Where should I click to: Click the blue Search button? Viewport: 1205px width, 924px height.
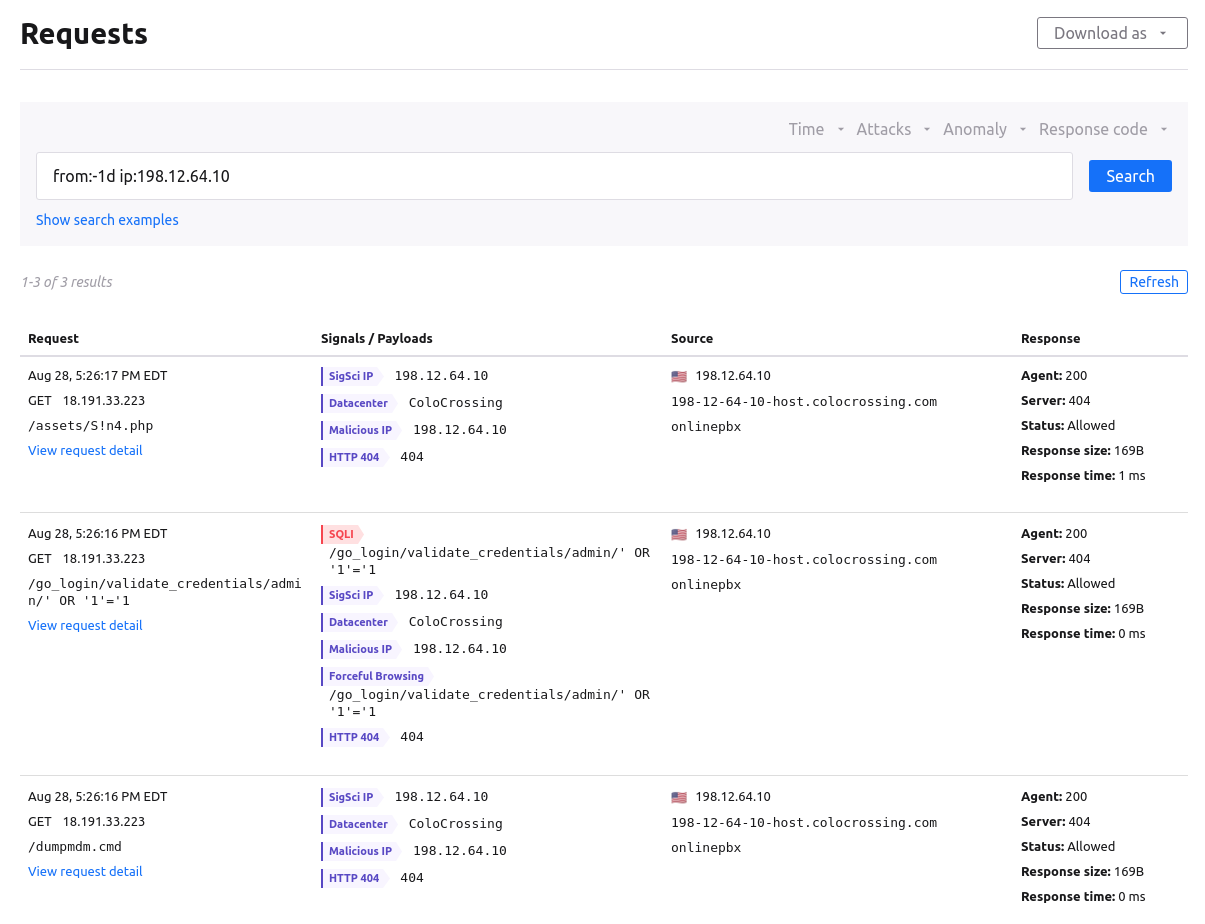(1130, 176)
